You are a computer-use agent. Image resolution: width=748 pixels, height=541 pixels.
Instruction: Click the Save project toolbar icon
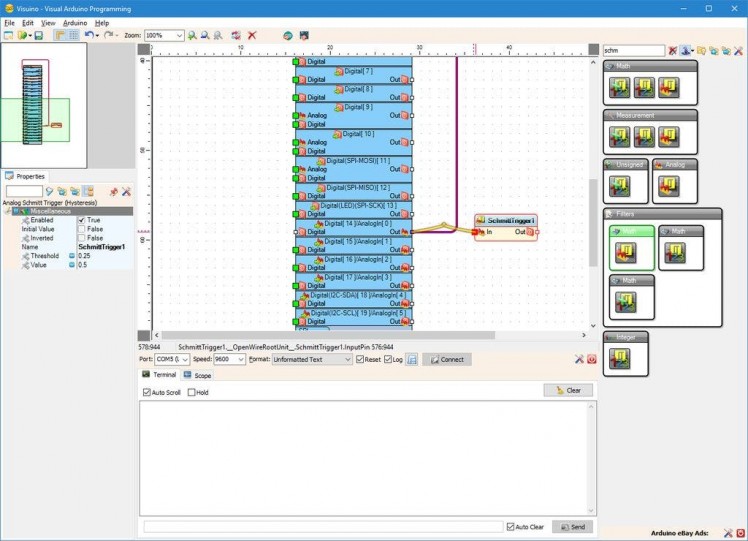pos(38,35)
